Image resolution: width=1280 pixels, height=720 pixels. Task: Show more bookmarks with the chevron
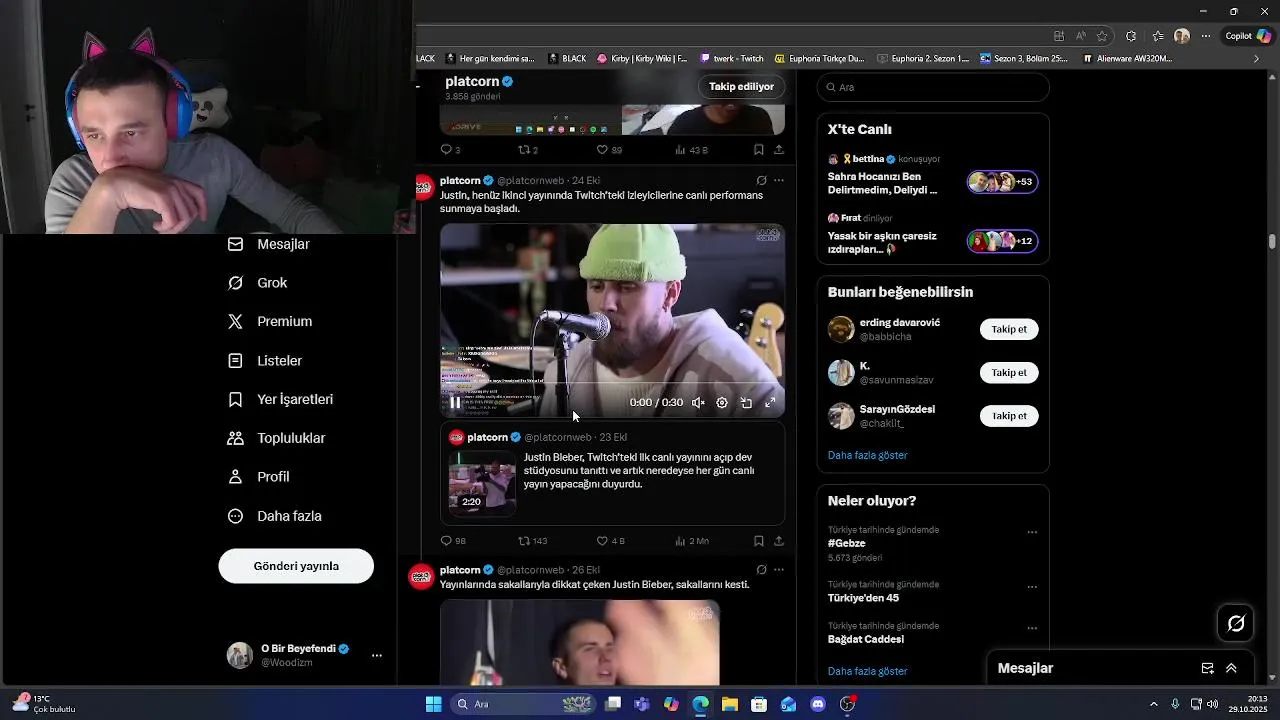point(1256,59)
